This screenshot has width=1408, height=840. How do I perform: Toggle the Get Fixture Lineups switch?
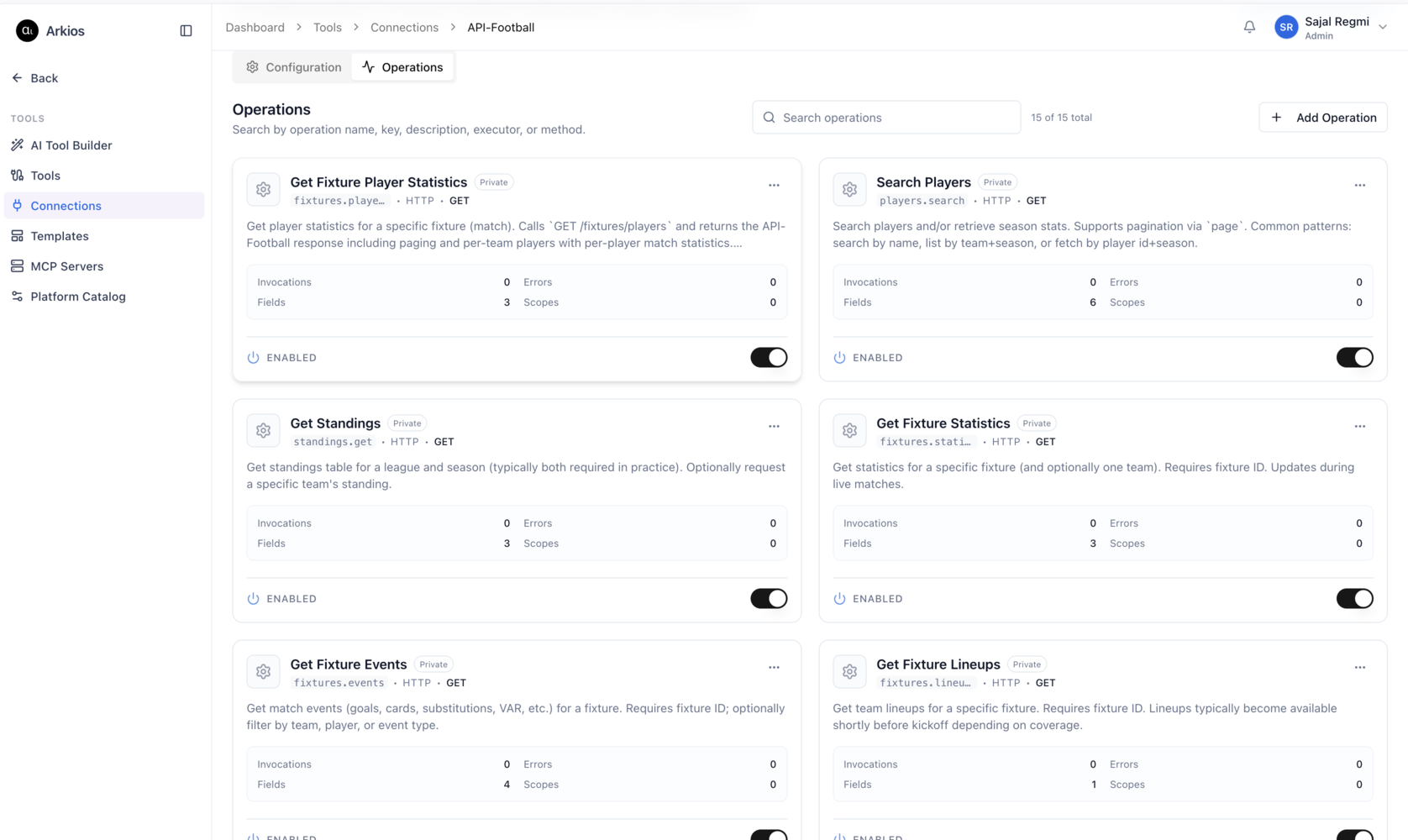[x=1355, y=835]
